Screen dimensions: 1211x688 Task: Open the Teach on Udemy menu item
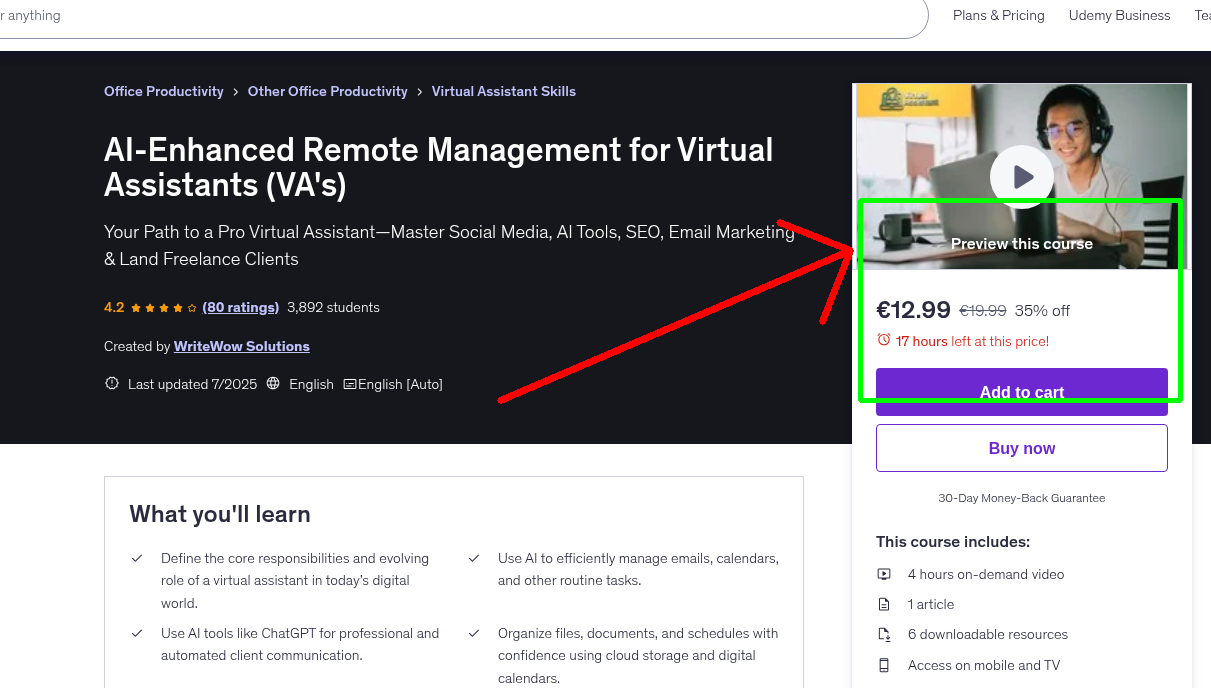(x=1202, y=15)
